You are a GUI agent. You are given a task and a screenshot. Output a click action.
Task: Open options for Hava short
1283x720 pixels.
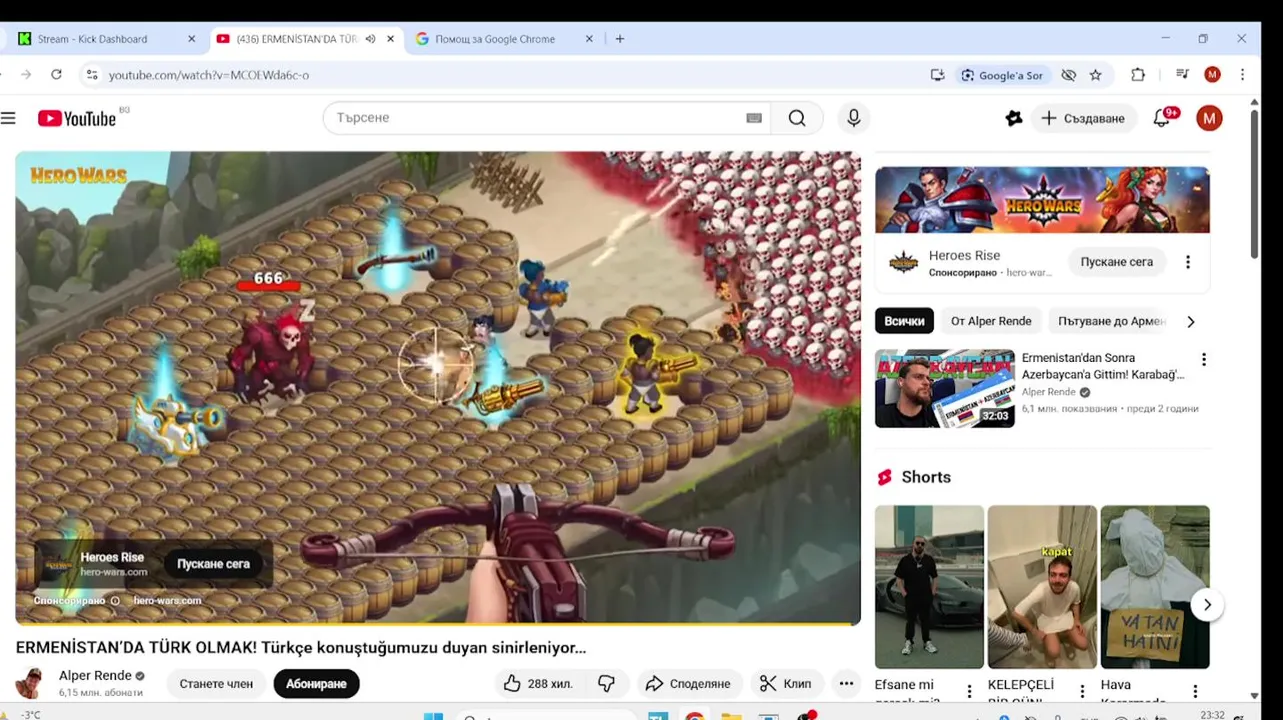point(1195,691)
